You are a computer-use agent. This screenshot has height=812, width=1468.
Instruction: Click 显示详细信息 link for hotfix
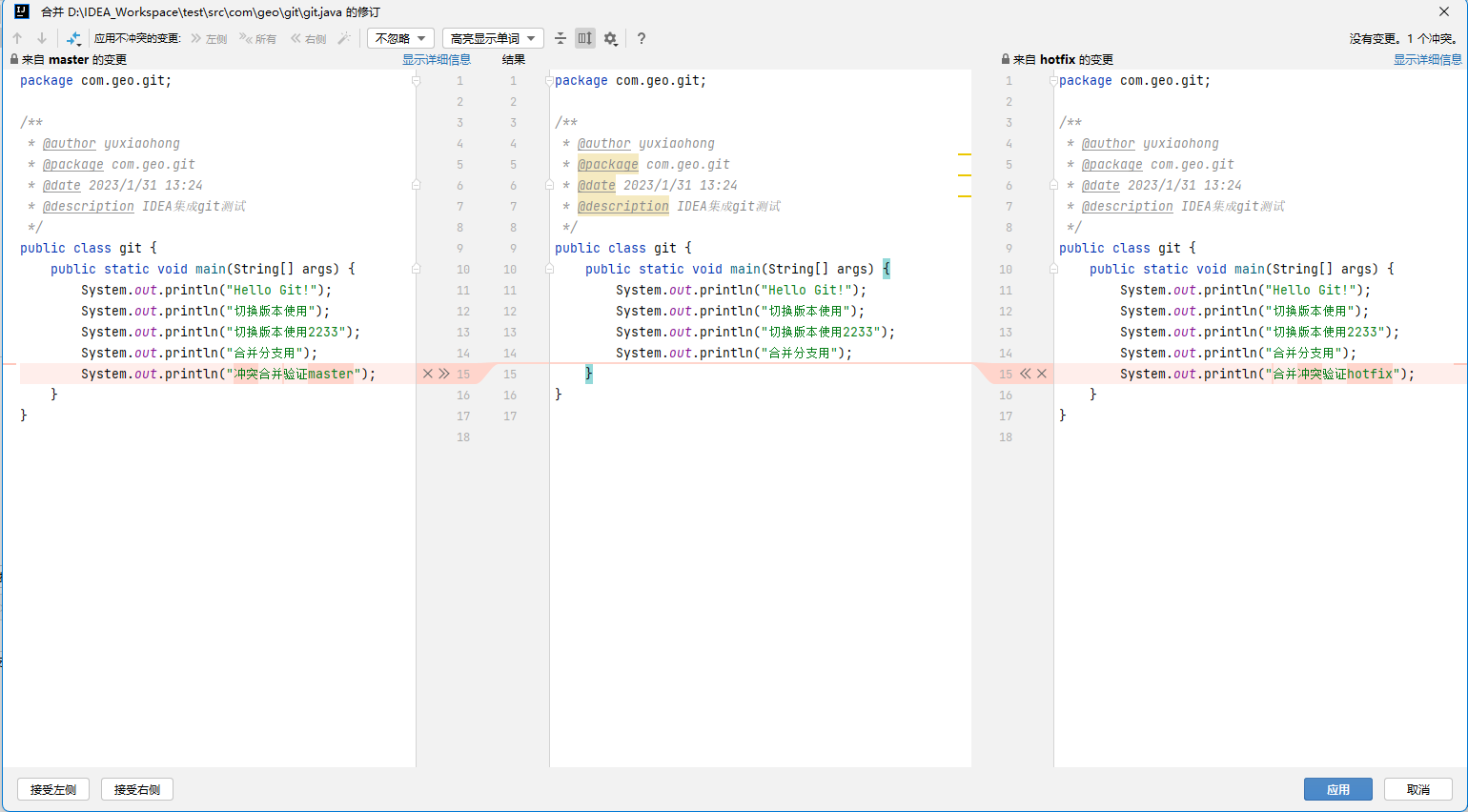pyautogui.click(x=1428, y=59)
